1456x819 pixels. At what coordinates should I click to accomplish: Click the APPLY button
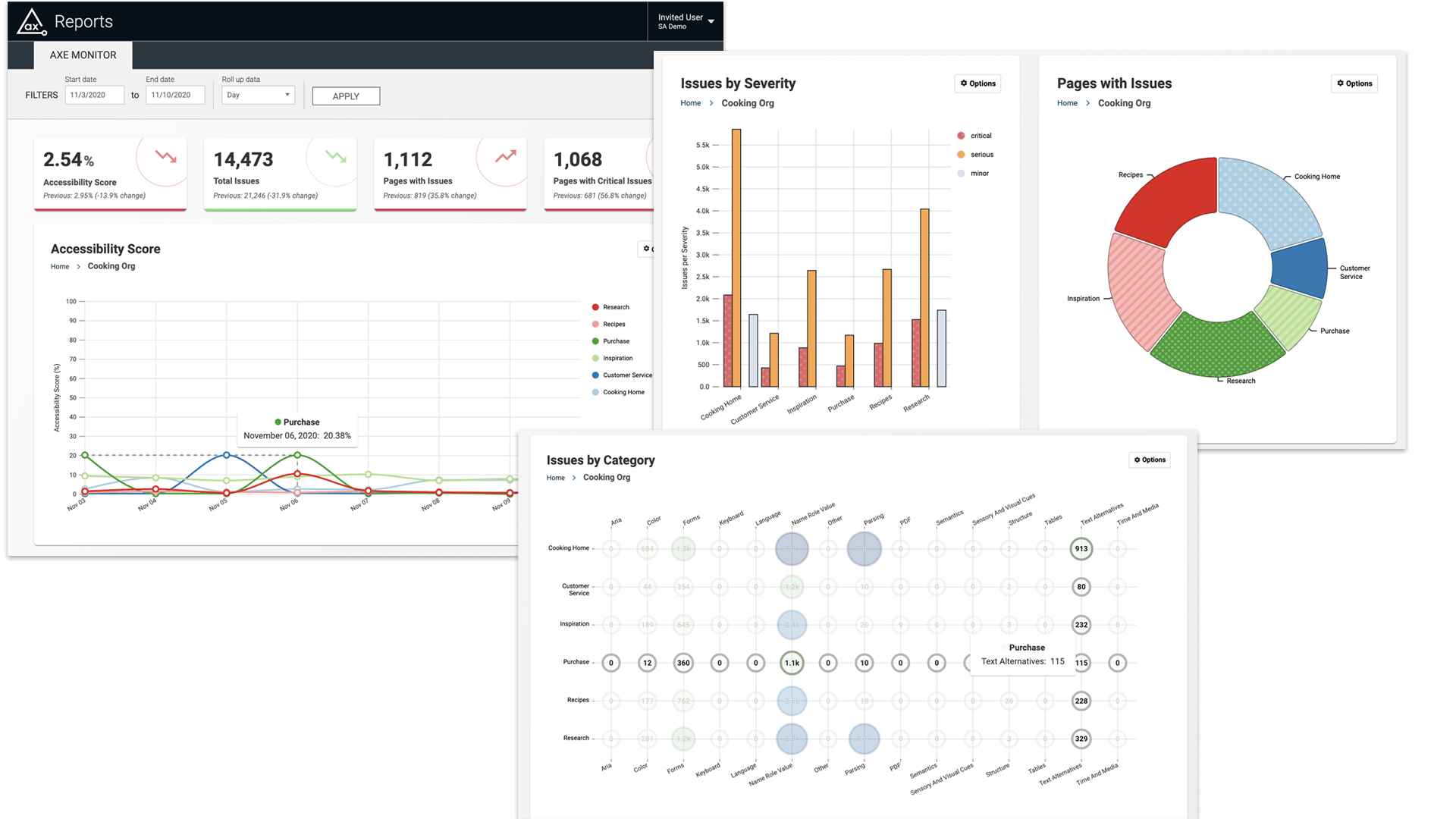346,96
